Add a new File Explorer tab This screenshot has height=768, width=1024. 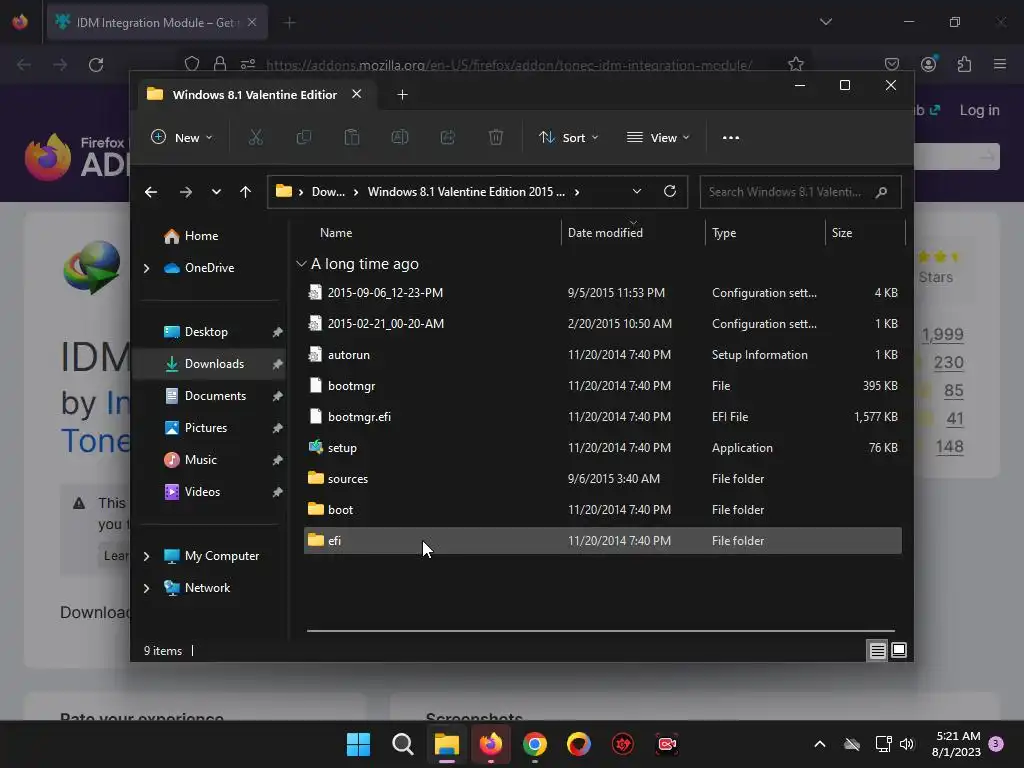pos(402,95)
